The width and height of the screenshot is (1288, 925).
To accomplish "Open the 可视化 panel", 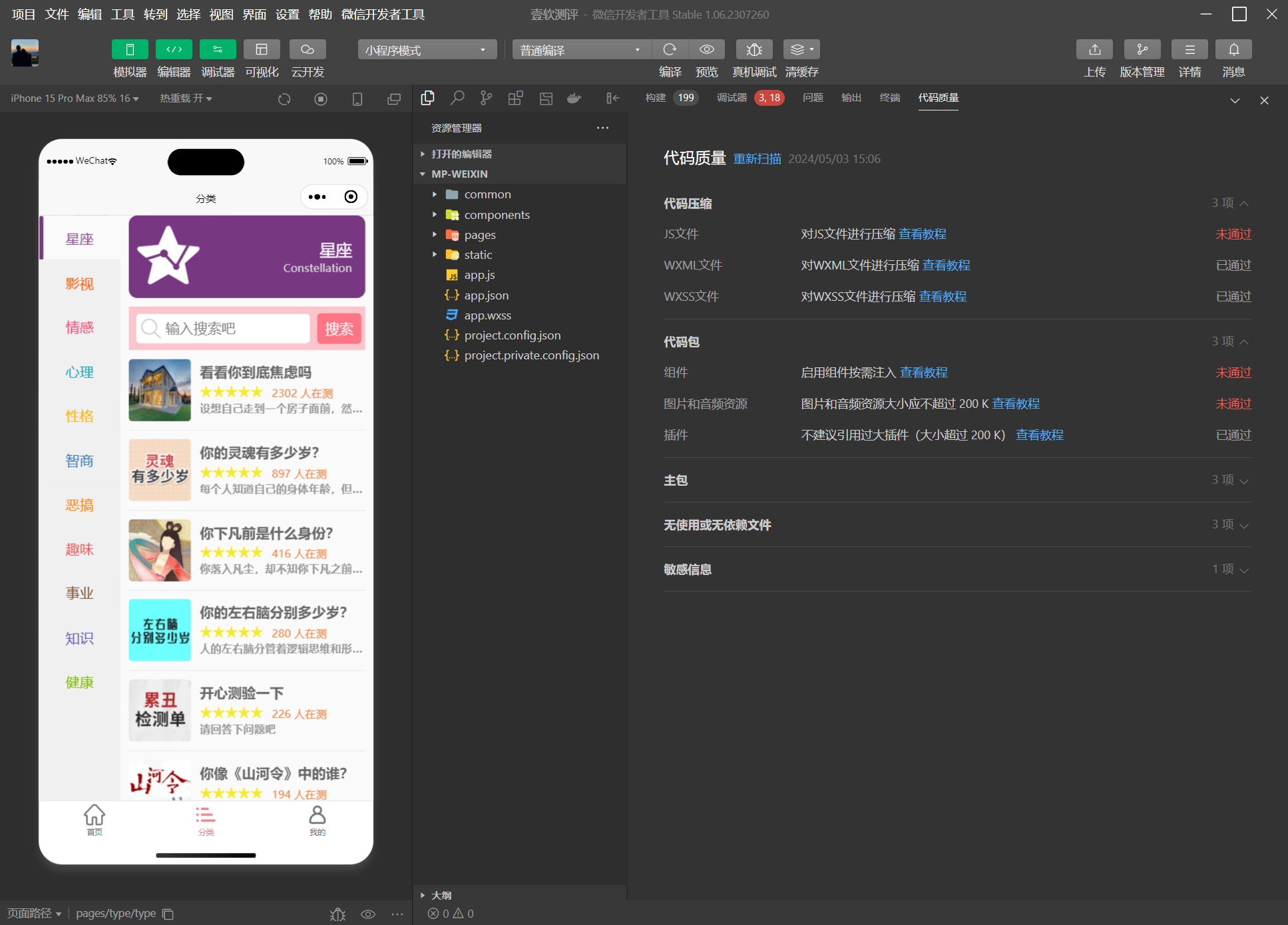I will coord(262,49).
